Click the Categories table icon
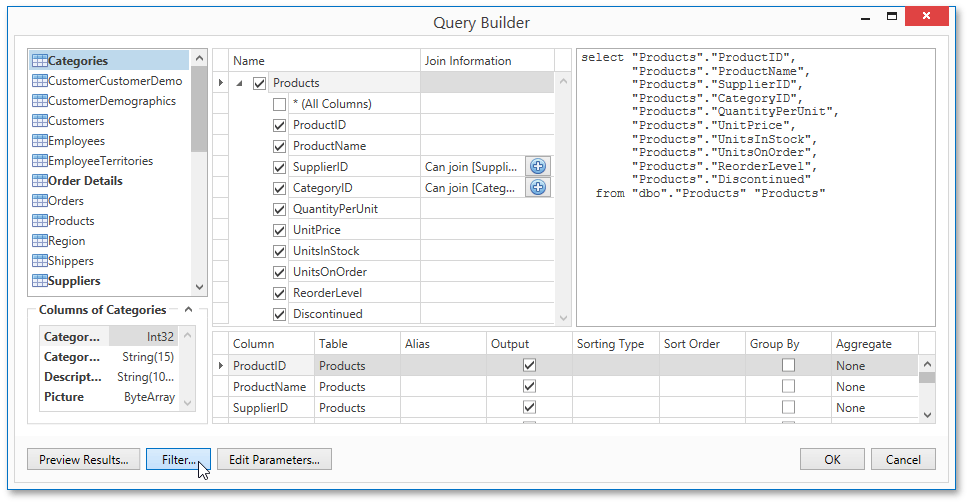969x504 pixels. [x=40, y=61]
